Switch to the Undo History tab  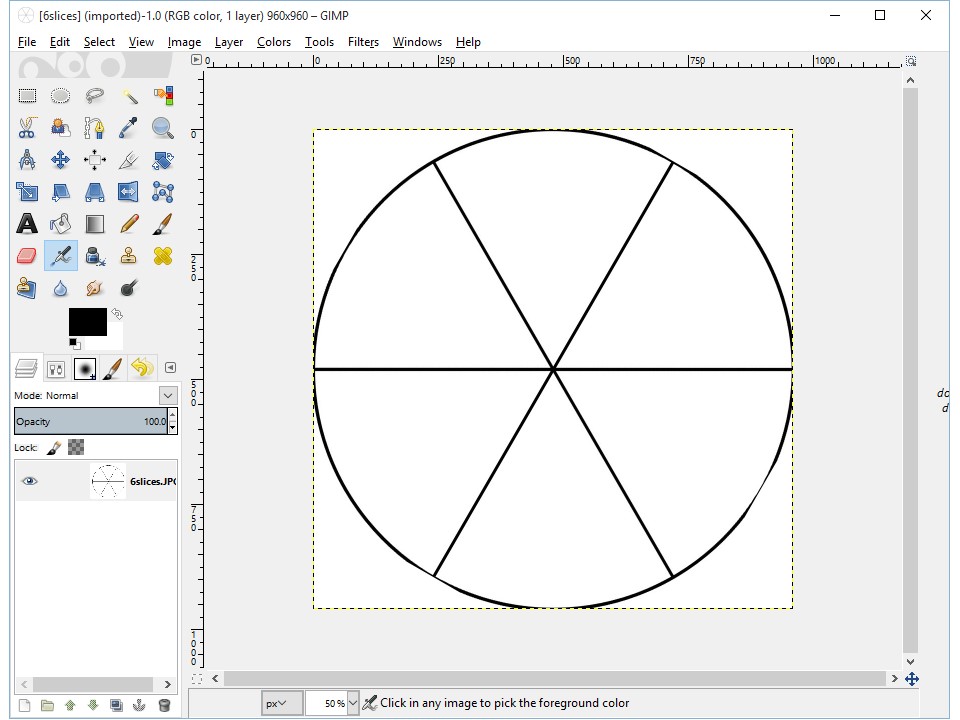[143, 369]
